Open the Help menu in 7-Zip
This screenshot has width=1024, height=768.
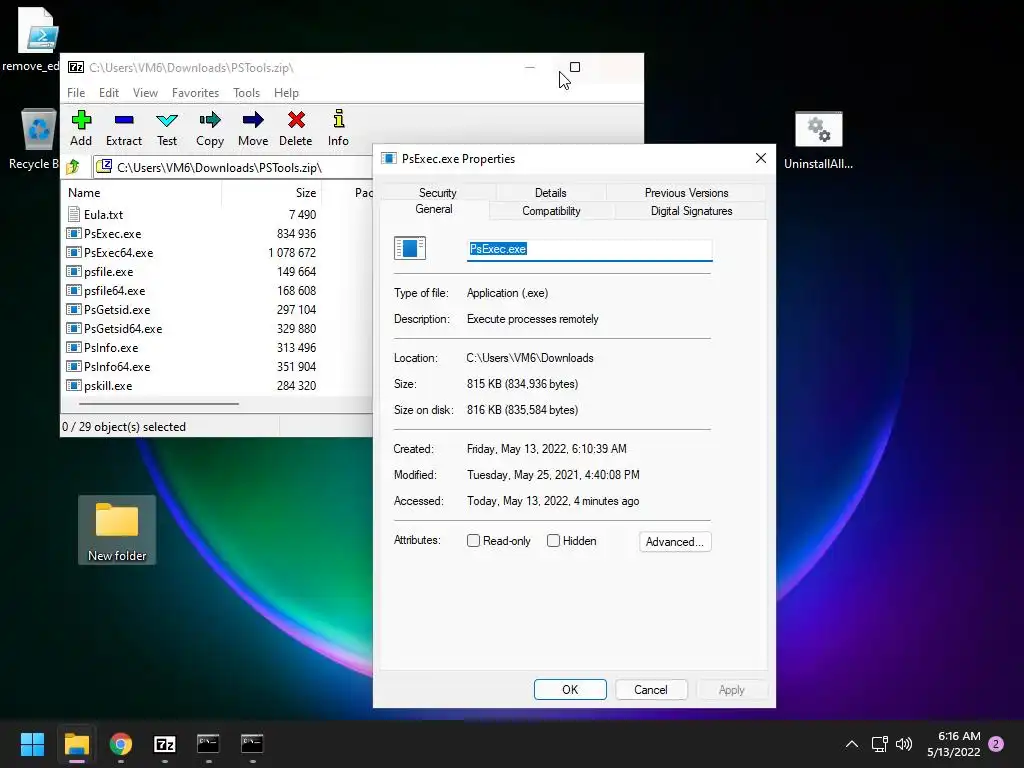(x=286, y=93)
